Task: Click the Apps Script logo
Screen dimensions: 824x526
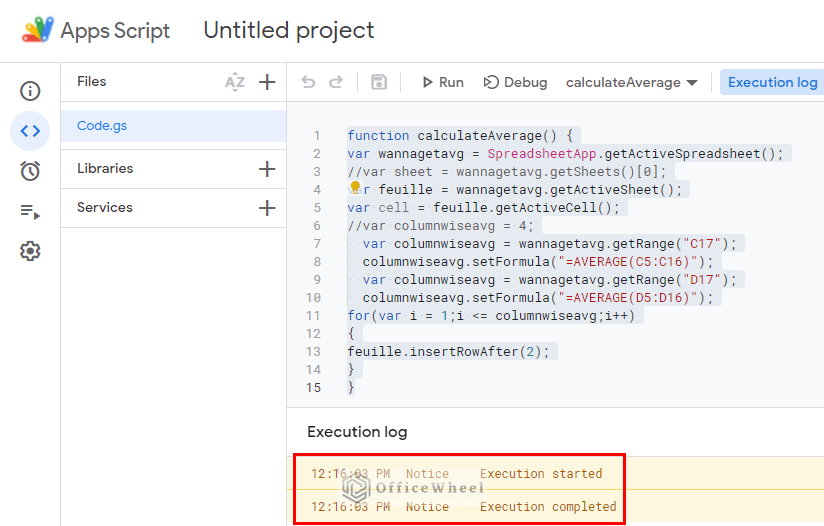Action: pos(38,30)
